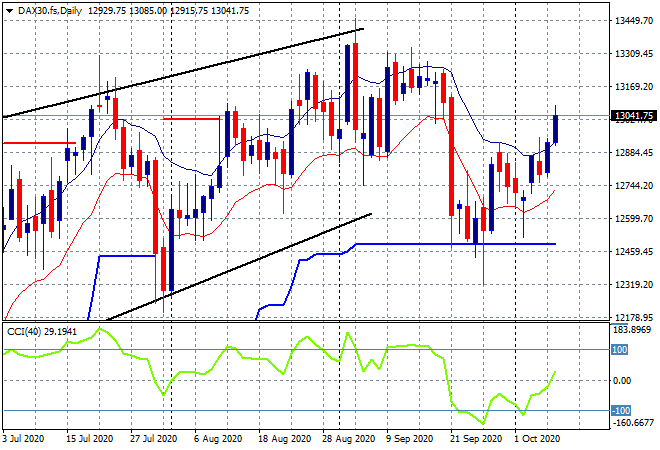Click the 13309.45 price axis label
Screen dimensions: 660x450
click(x=633, y=53)
